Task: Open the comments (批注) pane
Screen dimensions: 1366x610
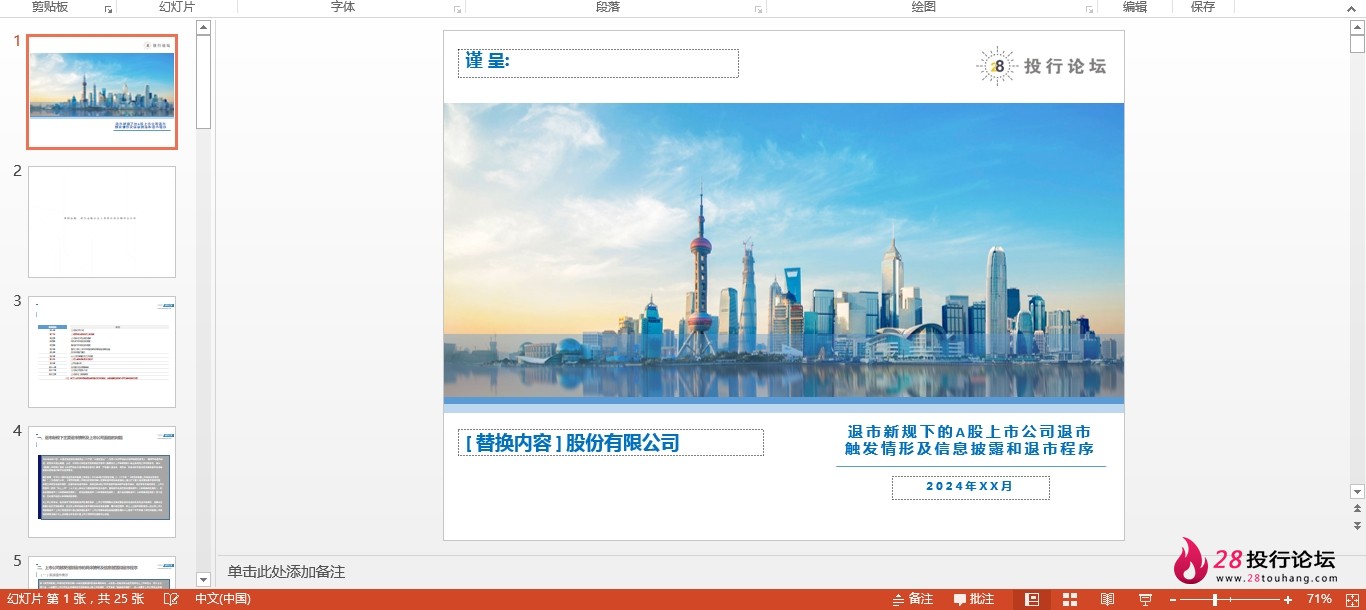Action: (x=974, y=599)
